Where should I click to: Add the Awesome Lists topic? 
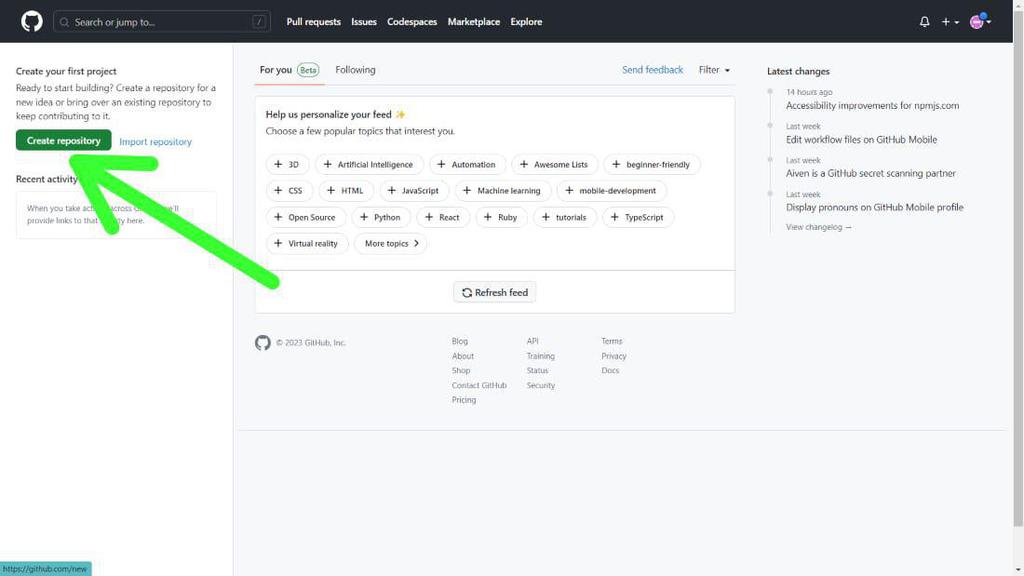(554, 165)
